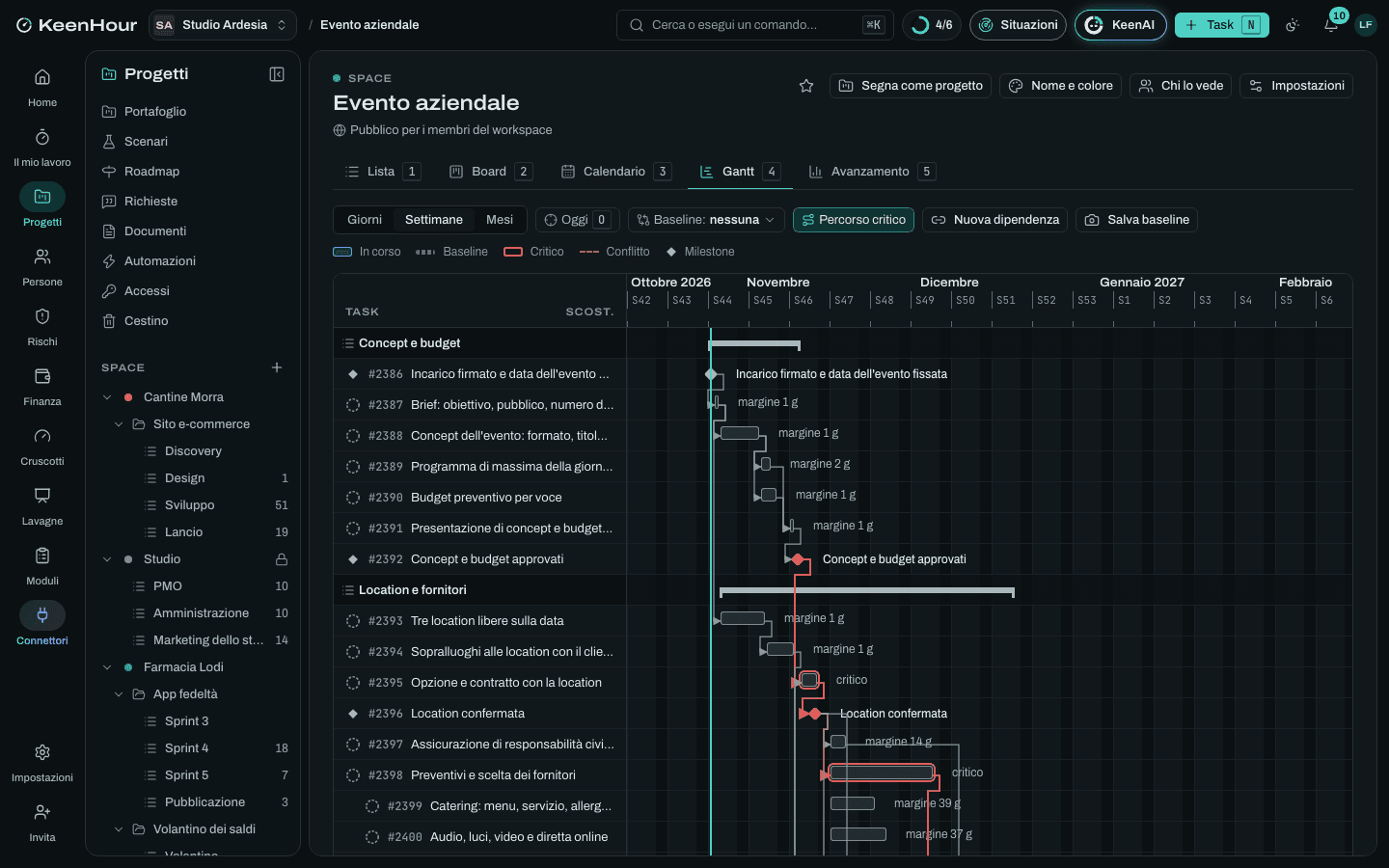The image size is (1389, 868).
Task: Mark task #2387 Brief status circle complete
Action: [353, 405]
